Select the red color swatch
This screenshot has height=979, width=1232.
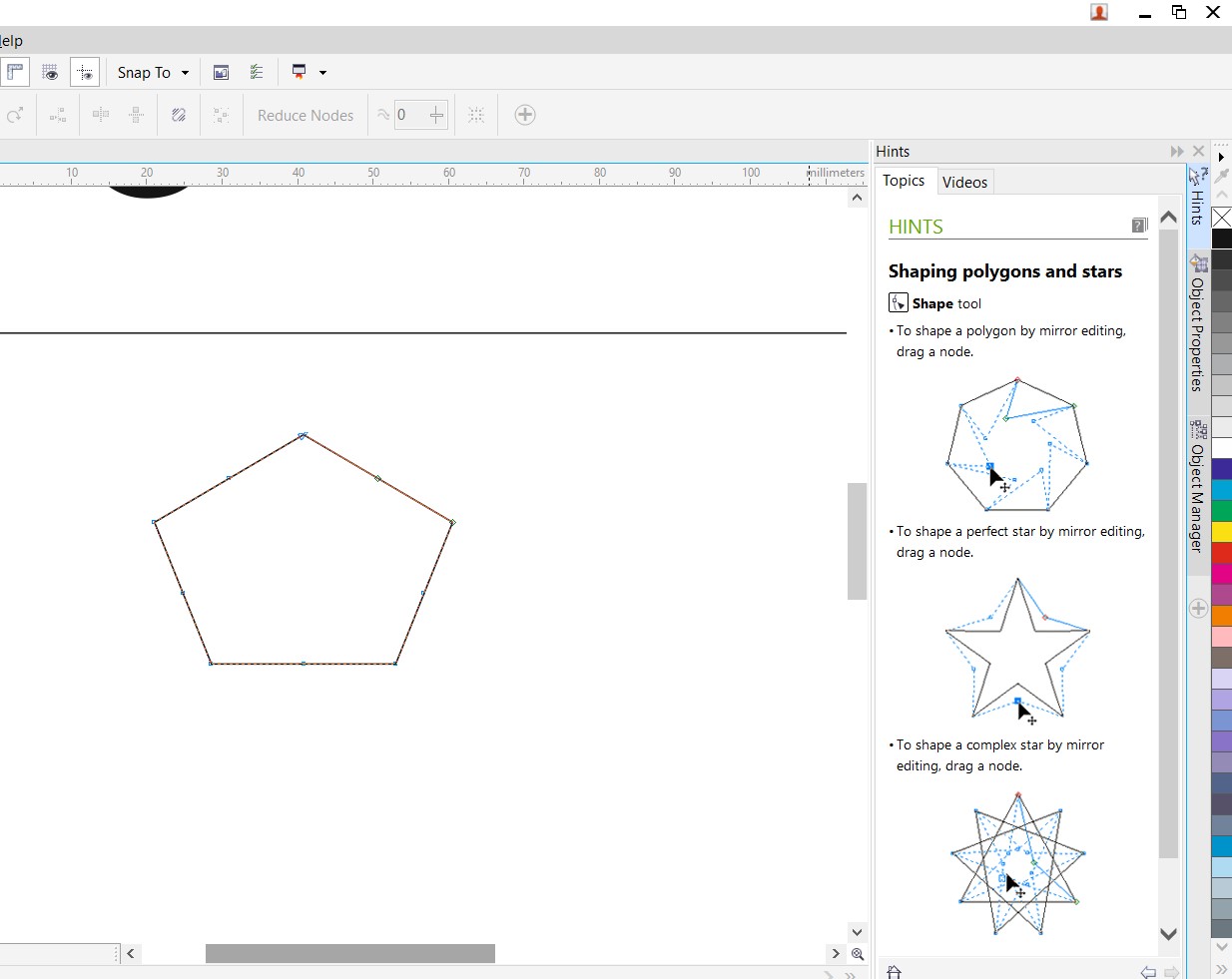click(x=1222, y=553)
